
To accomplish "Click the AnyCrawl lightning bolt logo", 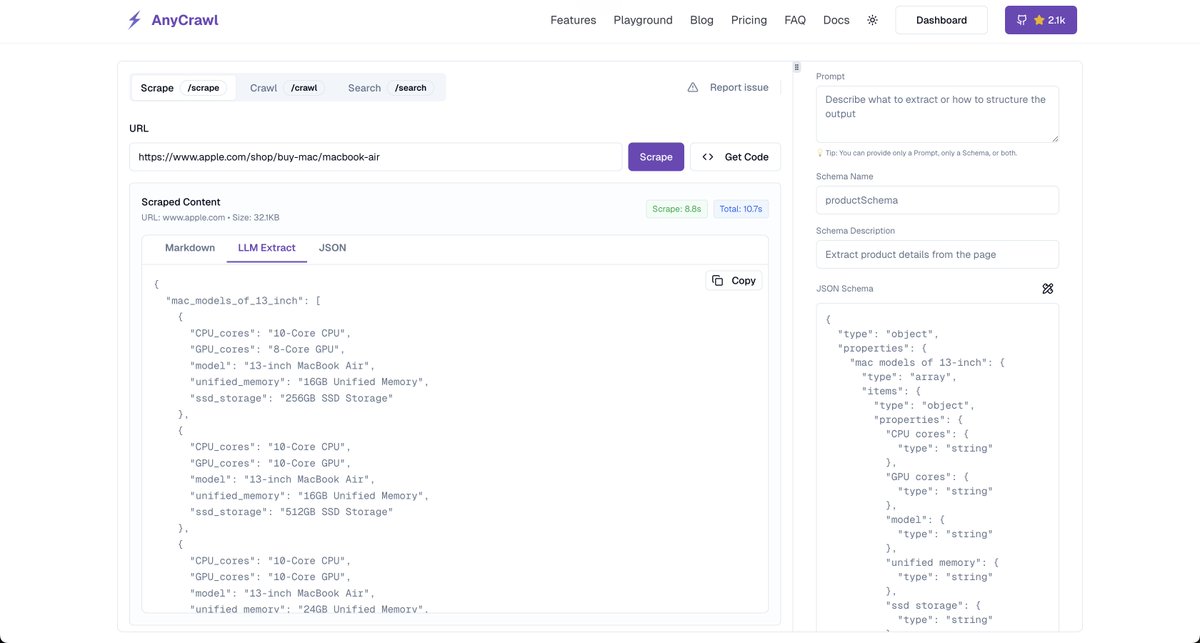I will 134,20.
